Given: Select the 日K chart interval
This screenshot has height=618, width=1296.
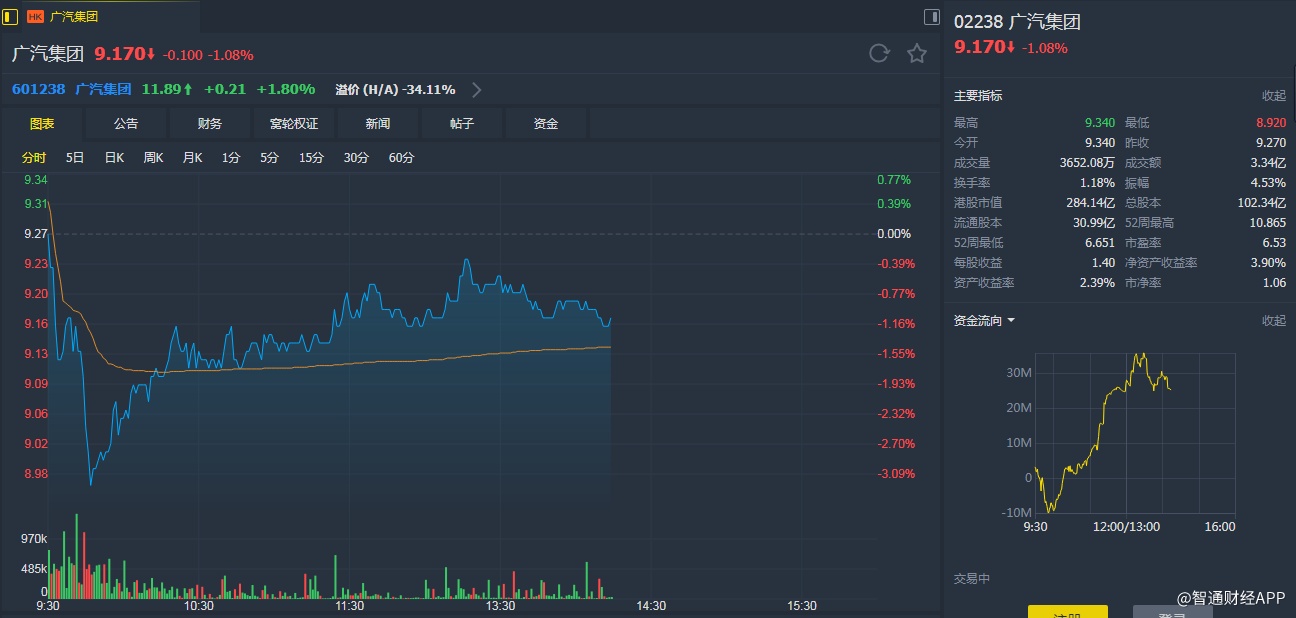Looking at the screenshot, I should 114,158.
